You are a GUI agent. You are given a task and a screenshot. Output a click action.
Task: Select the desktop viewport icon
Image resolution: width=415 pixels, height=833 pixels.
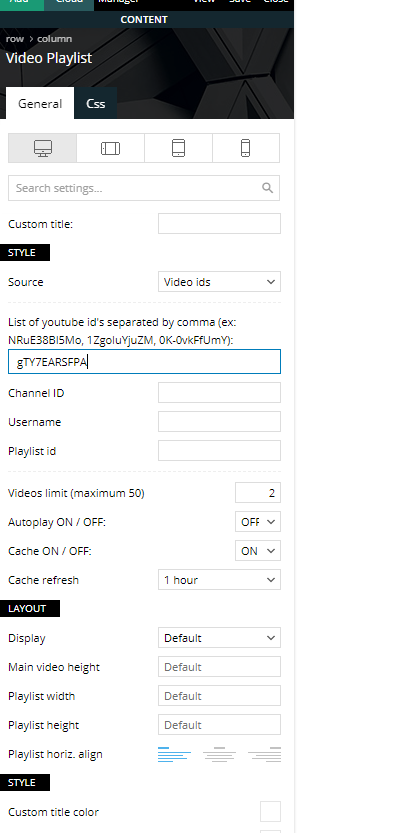tap(43, 148)
